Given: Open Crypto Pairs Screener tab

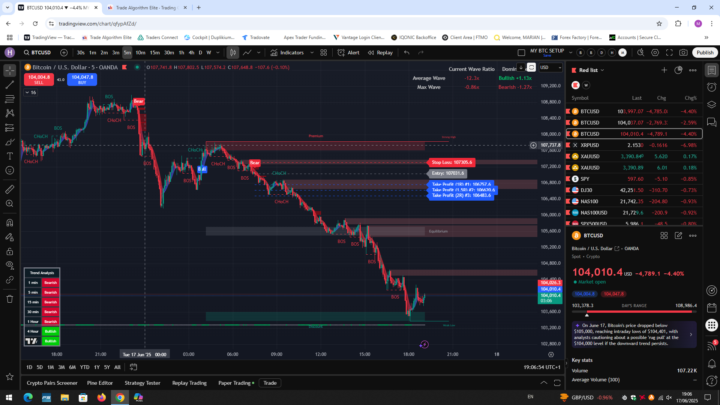Looking at the screenshot, I should point(52,383).
